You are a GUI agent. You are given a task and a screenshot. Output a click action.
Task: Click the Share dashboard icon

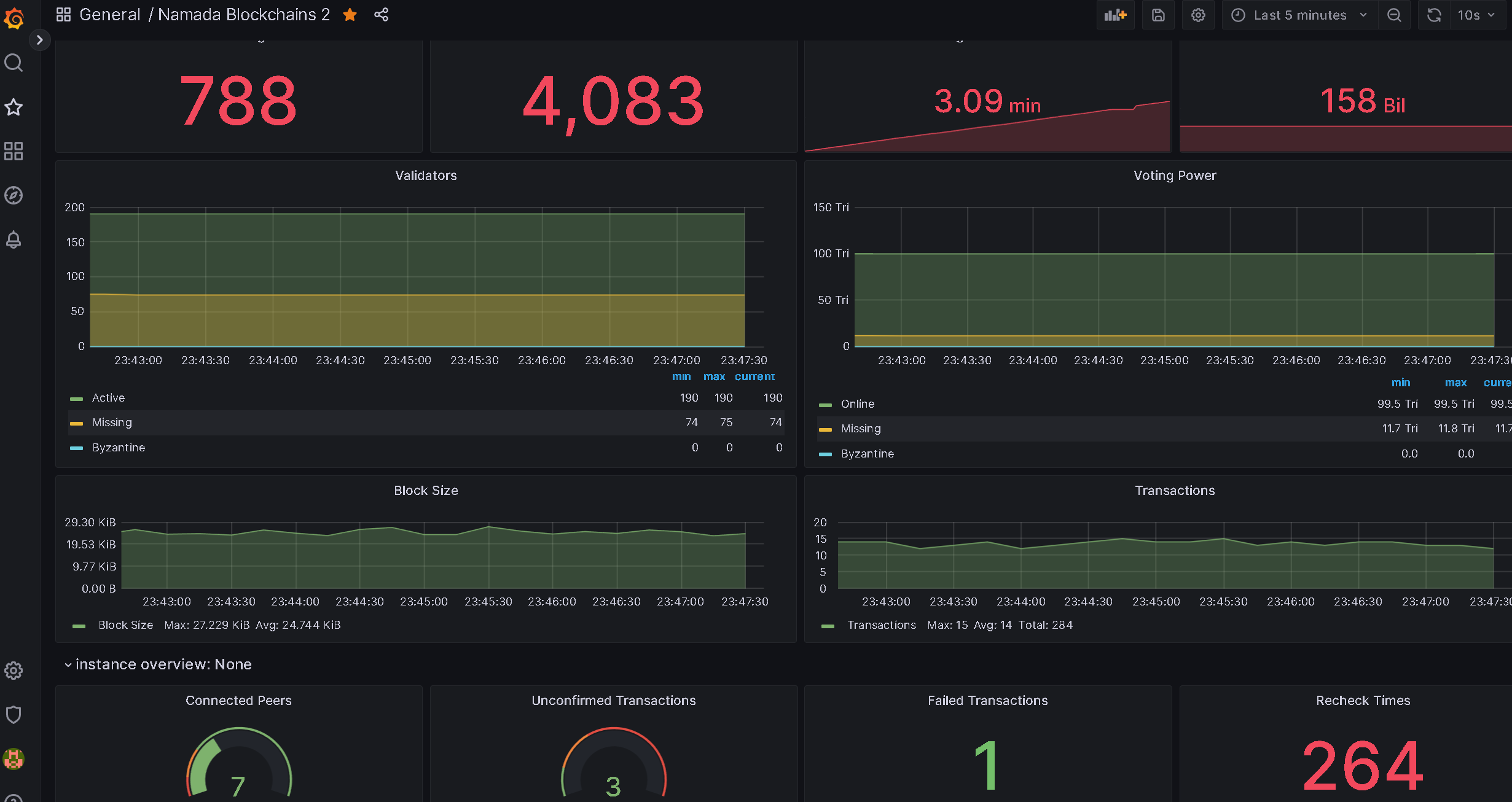click(381, 15)
